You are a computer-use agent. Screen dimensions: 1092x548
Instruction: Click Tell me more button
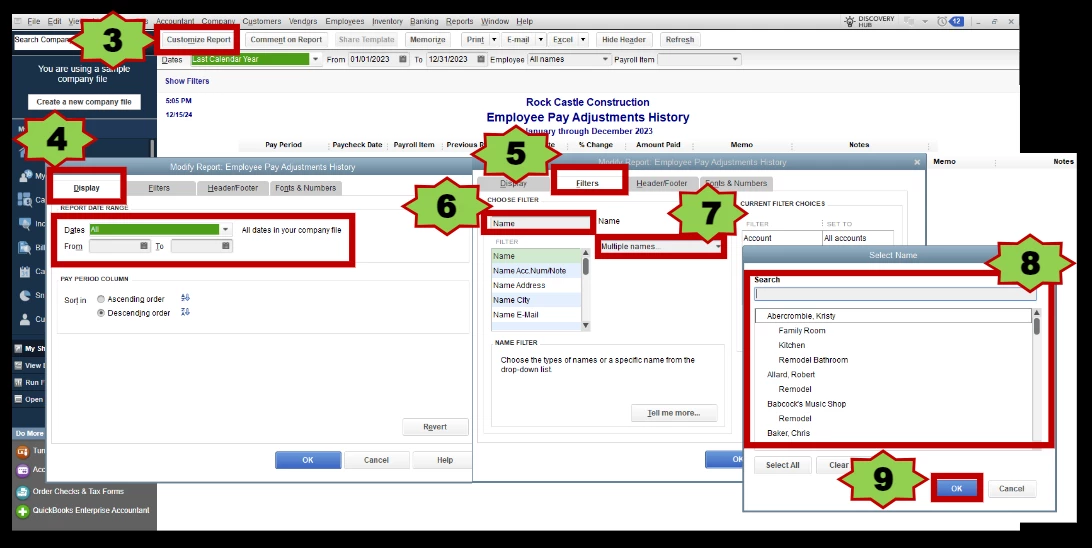673,413
